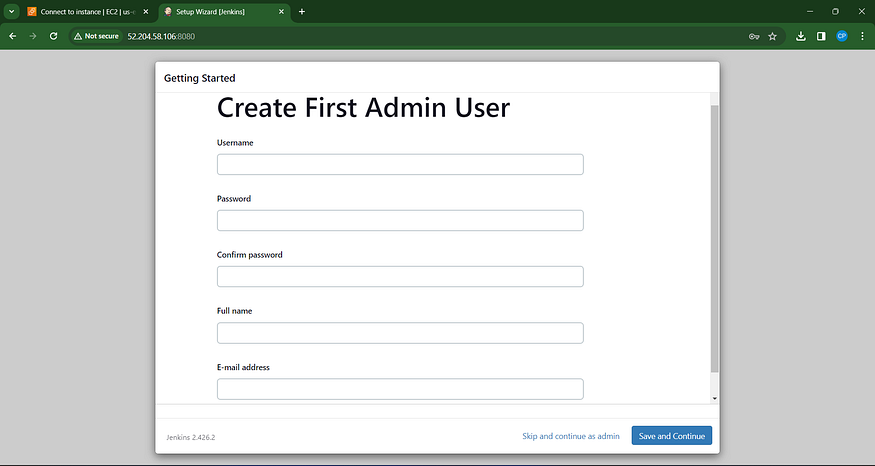Open the Chrome downloads icon

tap(801, 36)
